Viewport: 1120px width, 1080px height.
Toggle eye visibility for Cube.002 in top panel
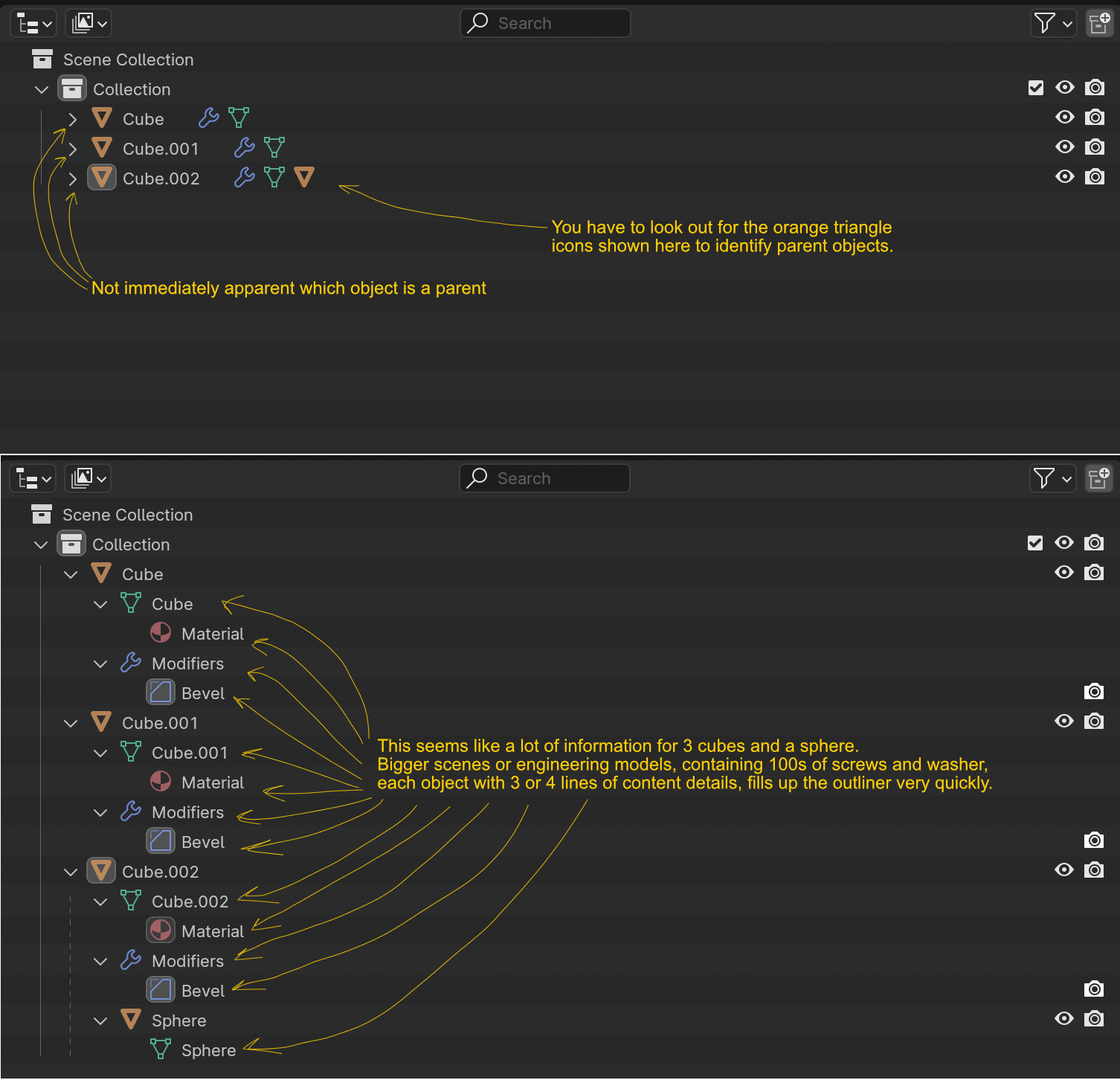(x=1065, y=176)
